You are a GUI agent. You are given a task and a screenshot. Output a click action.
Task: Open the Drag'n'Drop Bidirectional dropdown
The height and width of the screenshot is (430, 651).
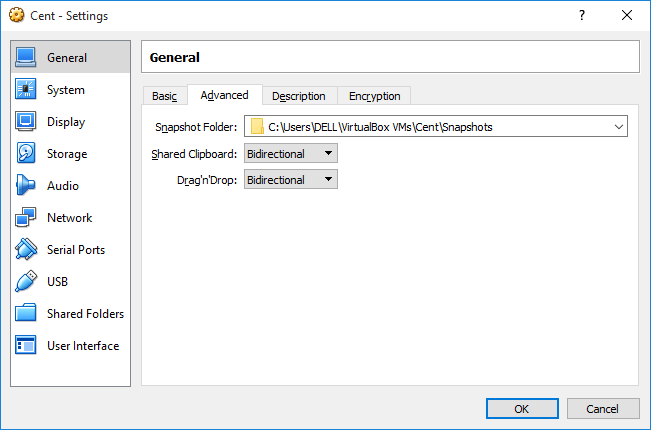291,180
